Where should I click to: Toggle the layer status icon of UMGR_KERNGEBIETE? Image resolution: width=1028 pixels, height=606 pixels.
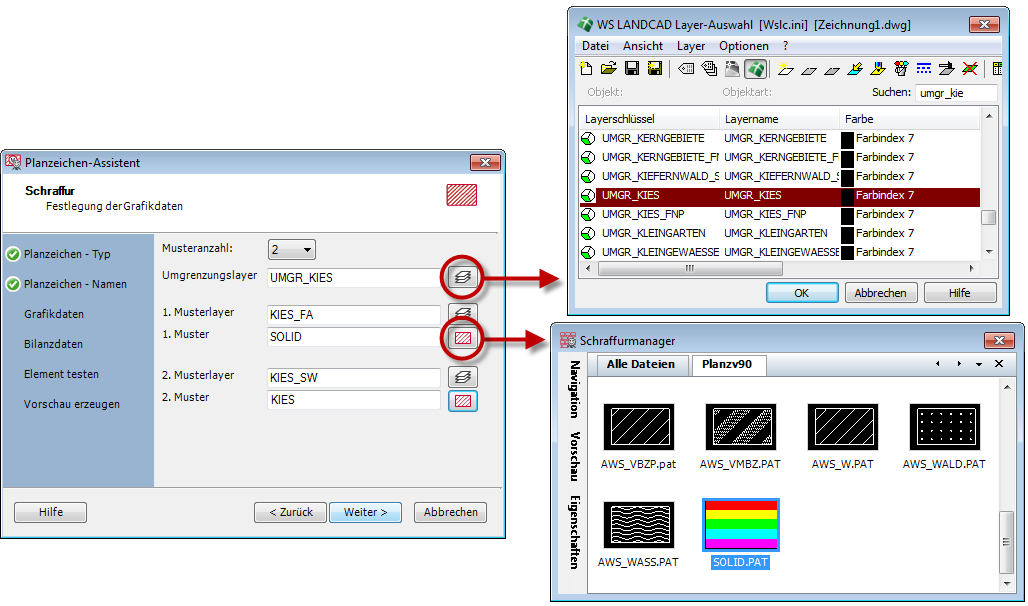point(589,138)
